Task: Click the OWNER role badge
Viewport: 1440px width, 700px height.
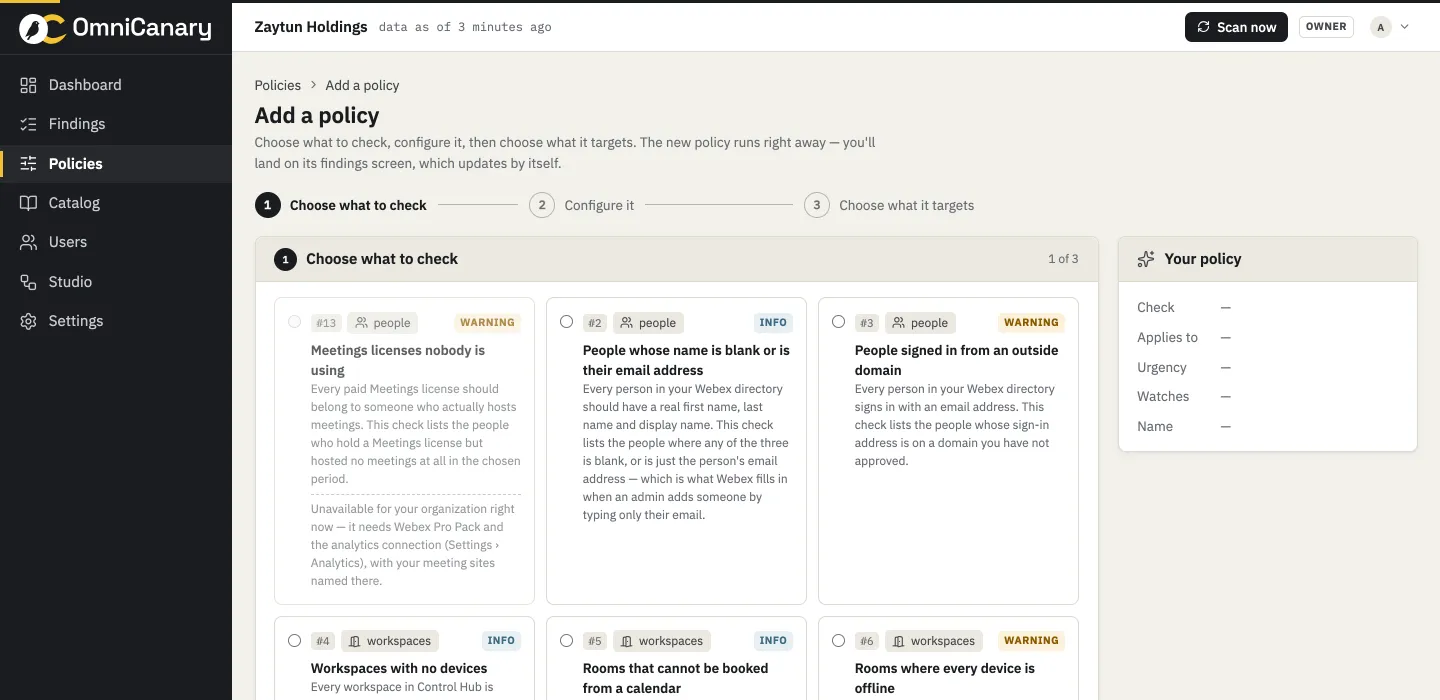Action: coord(1326,27)
